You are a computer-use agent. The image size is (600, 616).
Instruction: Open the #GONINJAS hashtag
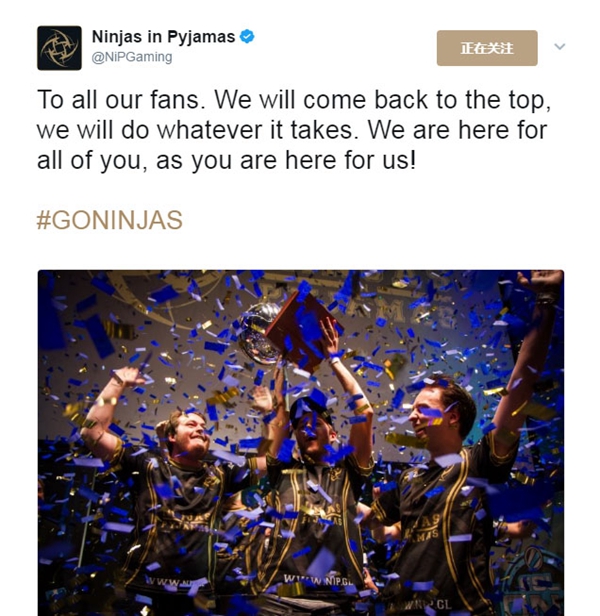110,220
